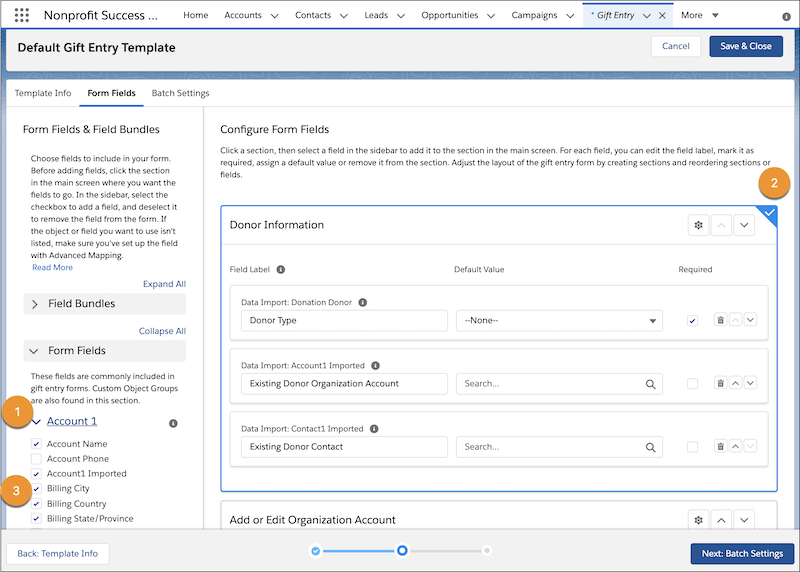The height and width of the screenshot is (572, 800).
Task: Delete the Donor Type field
Action: point(720,320)
